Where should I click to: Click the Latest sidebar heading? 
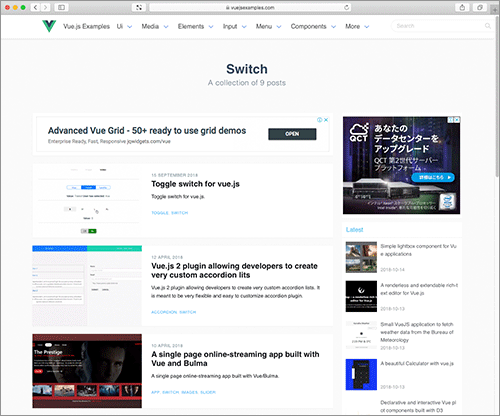click(354, 230)
